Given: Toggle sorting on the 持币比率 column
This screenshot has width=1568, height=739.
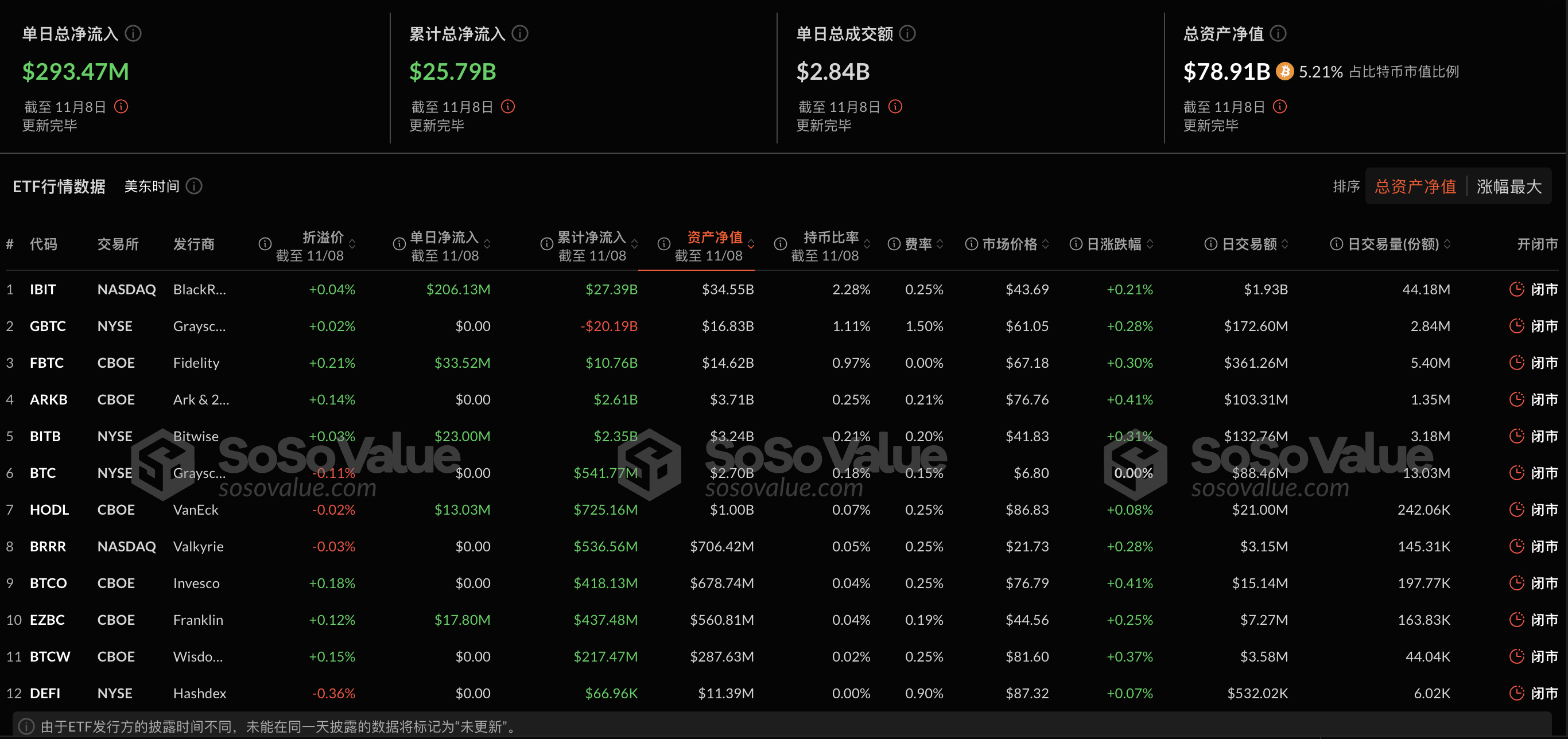Looking at the screenshot, I should (x=866, y=243).
